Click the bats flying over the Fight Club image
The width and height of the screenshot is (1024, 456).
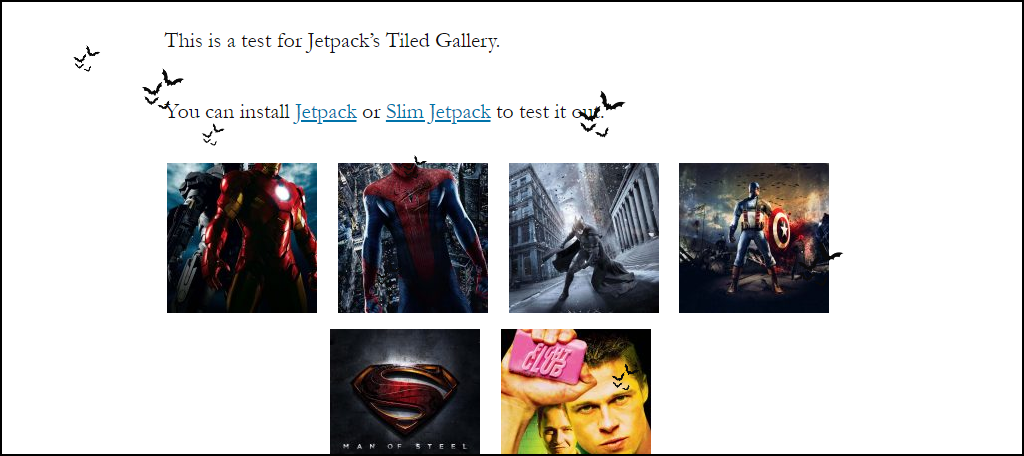[625, 378]
